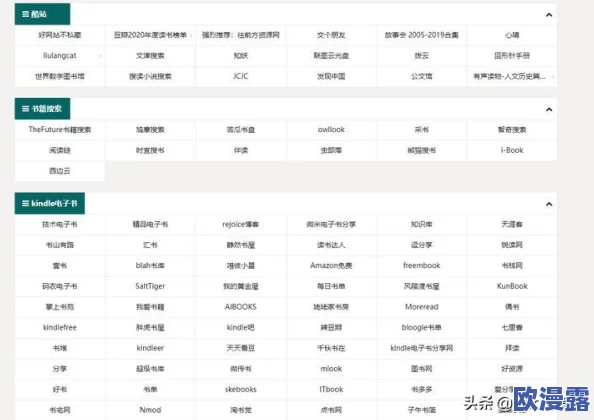Open the blah书库 link
The width and height of the screenshot is (594, 420).
point(150,265)
